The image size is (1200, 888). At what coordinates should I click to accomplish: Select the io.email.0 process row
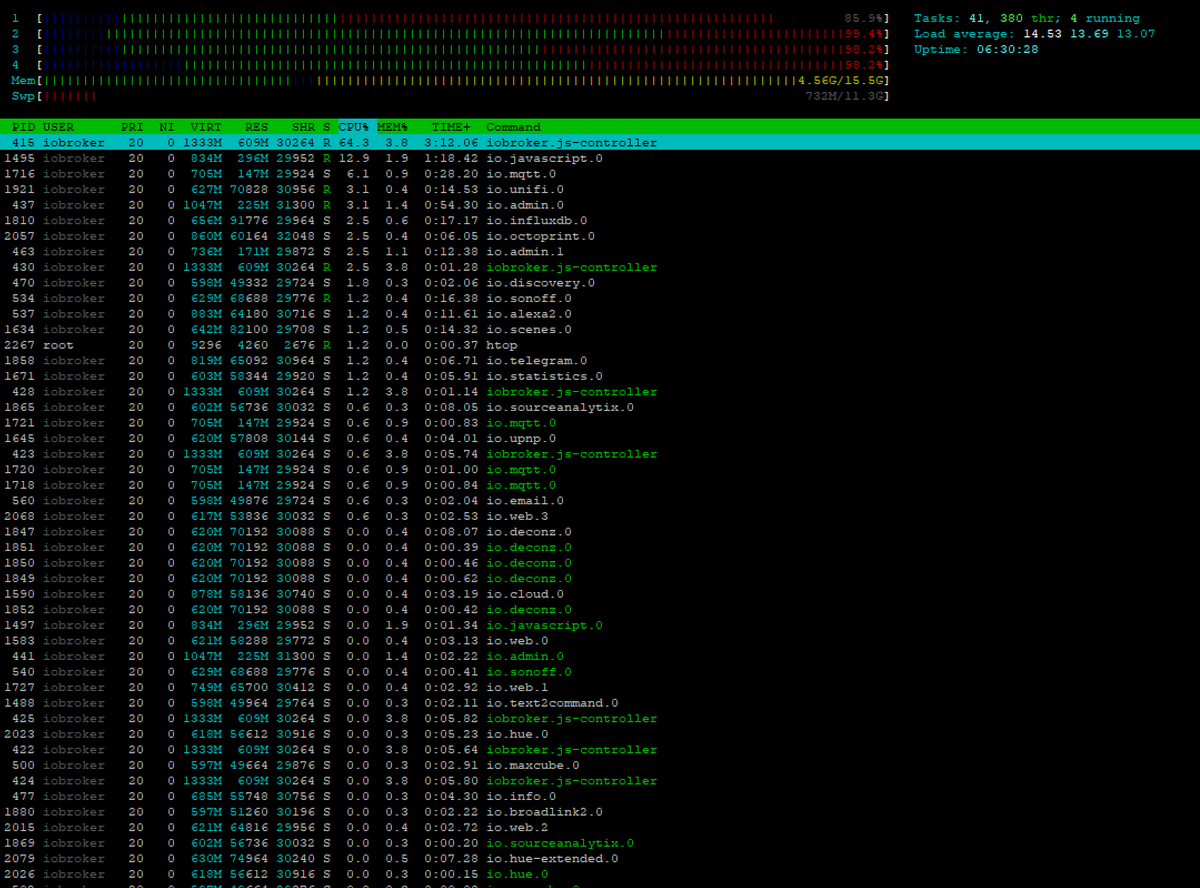click(600, 500)
